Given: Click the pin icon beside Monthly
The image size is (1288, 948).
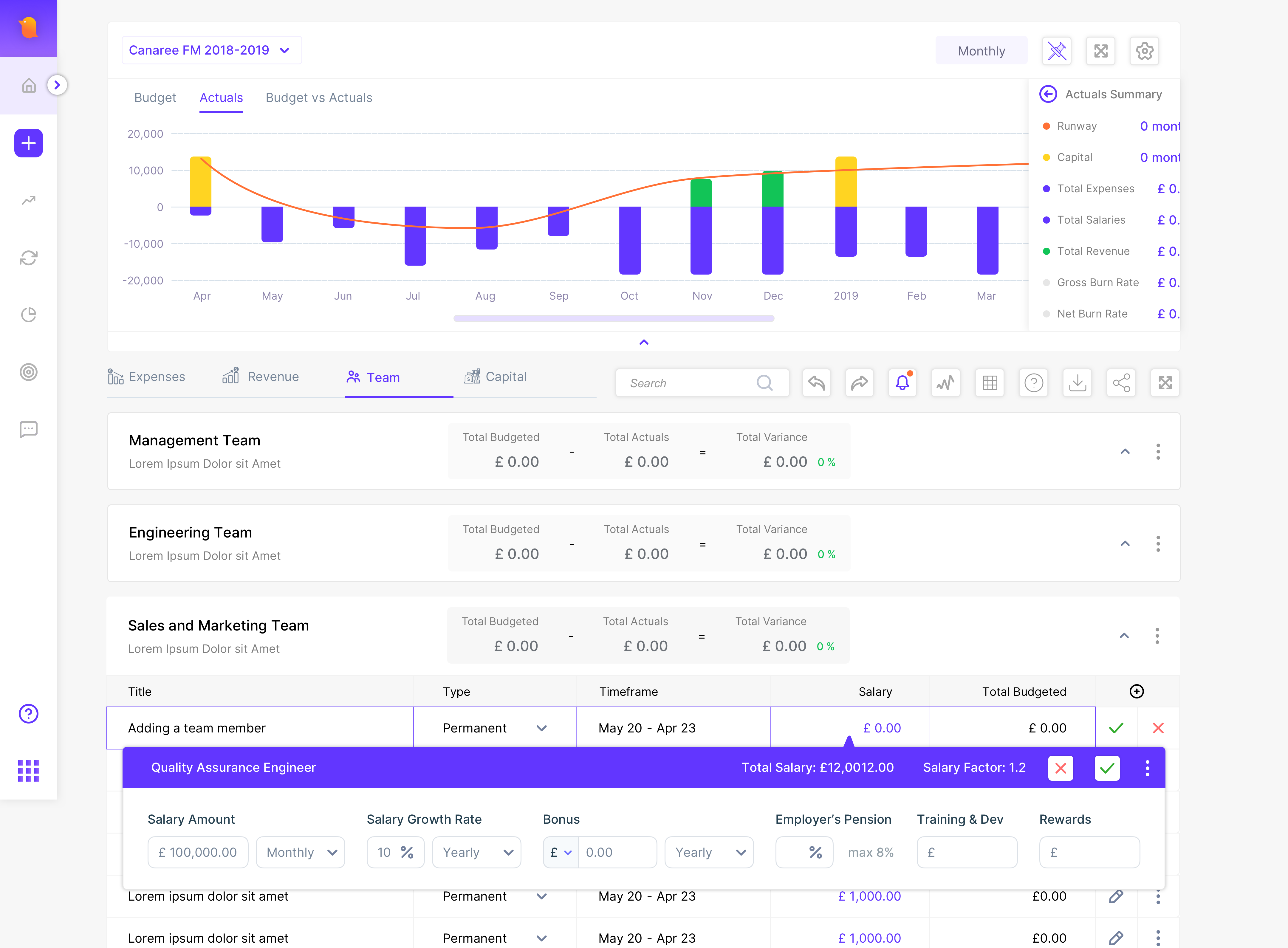Looking at the screenshot, I should point(1057,51).
